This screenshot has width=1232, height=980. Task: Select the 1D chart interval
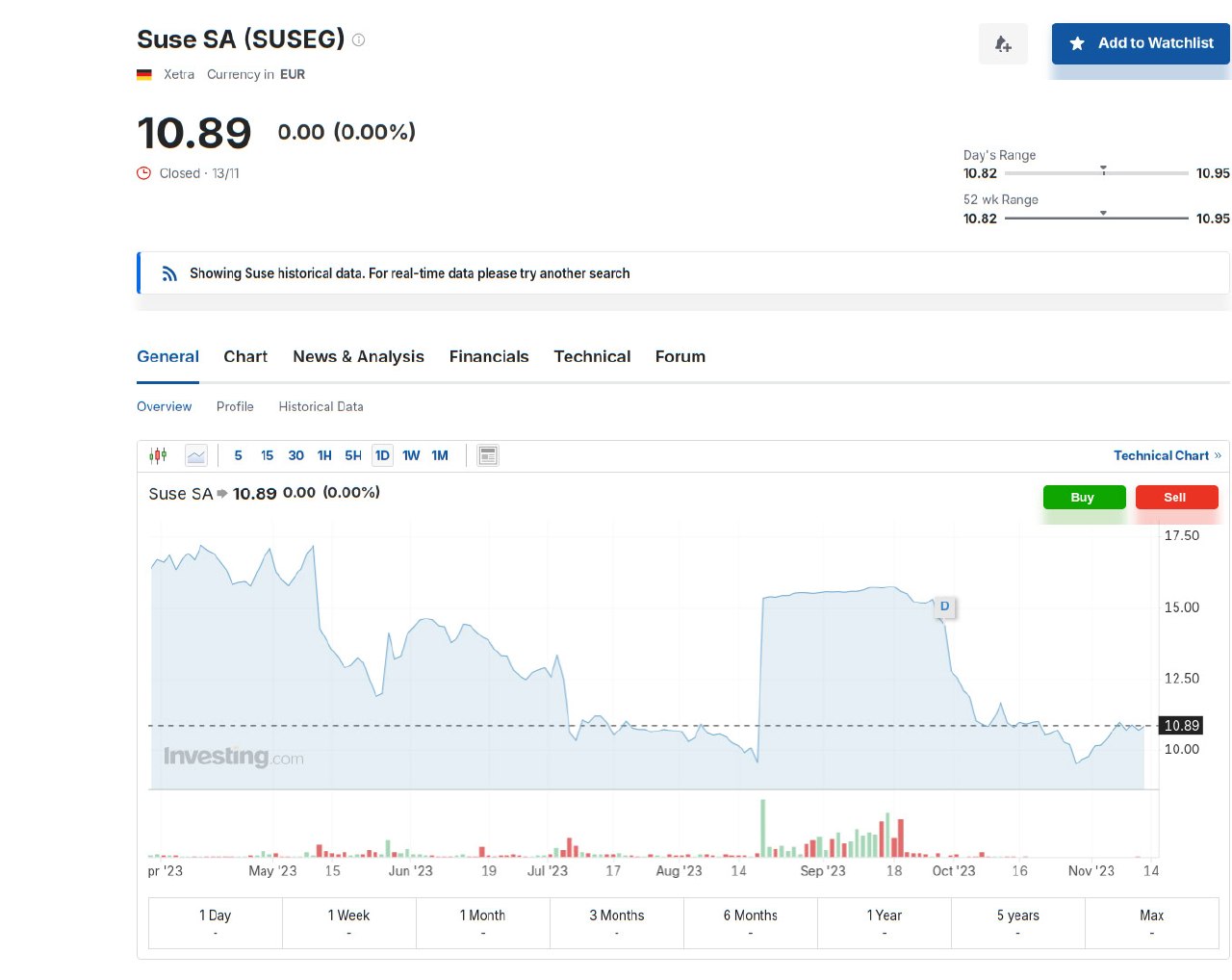pyautogui.click(x=382, y=455)
